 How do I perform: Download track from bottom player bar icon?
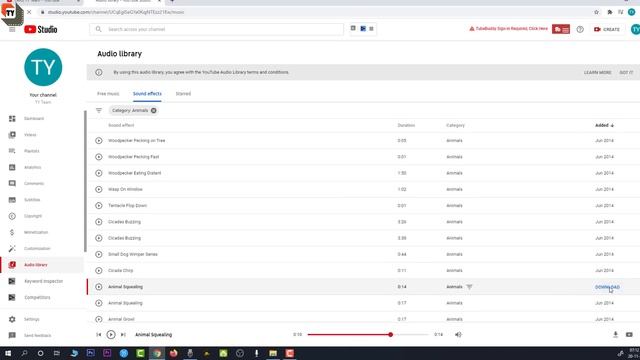[x=615, y=335]
